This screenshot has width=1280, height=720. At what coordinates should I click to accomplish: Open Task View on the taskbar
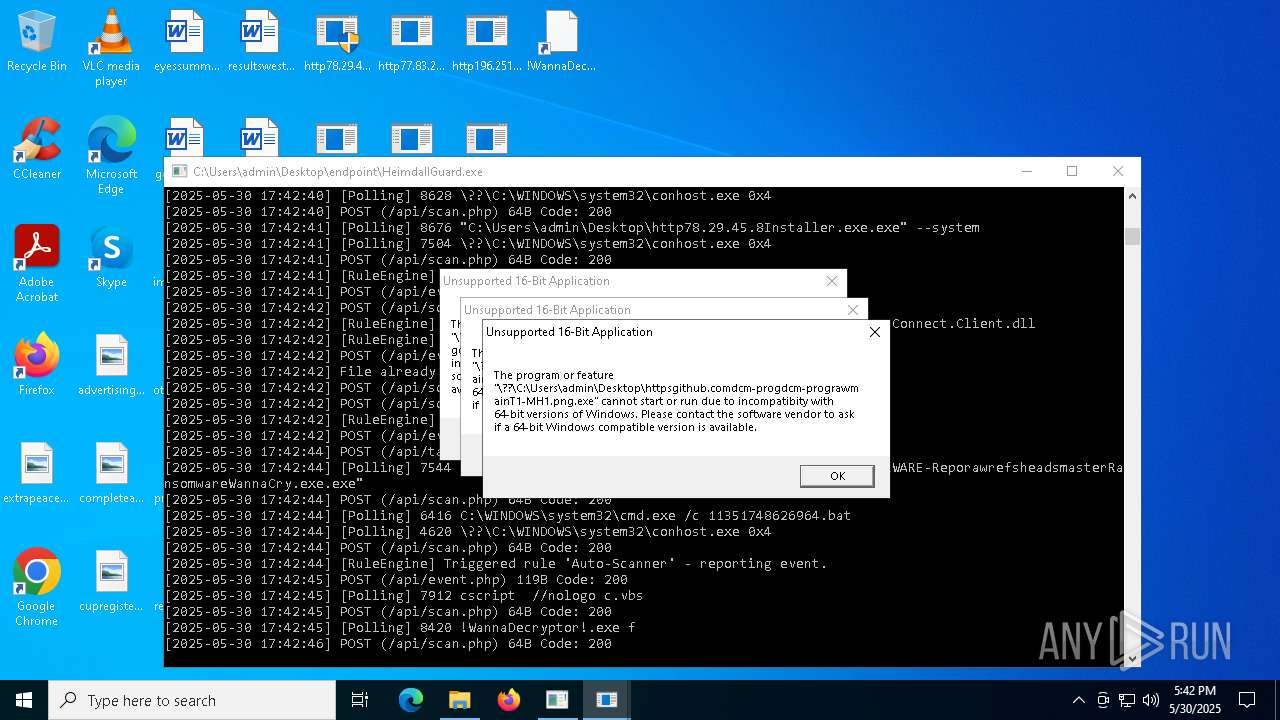pos(360,700)
